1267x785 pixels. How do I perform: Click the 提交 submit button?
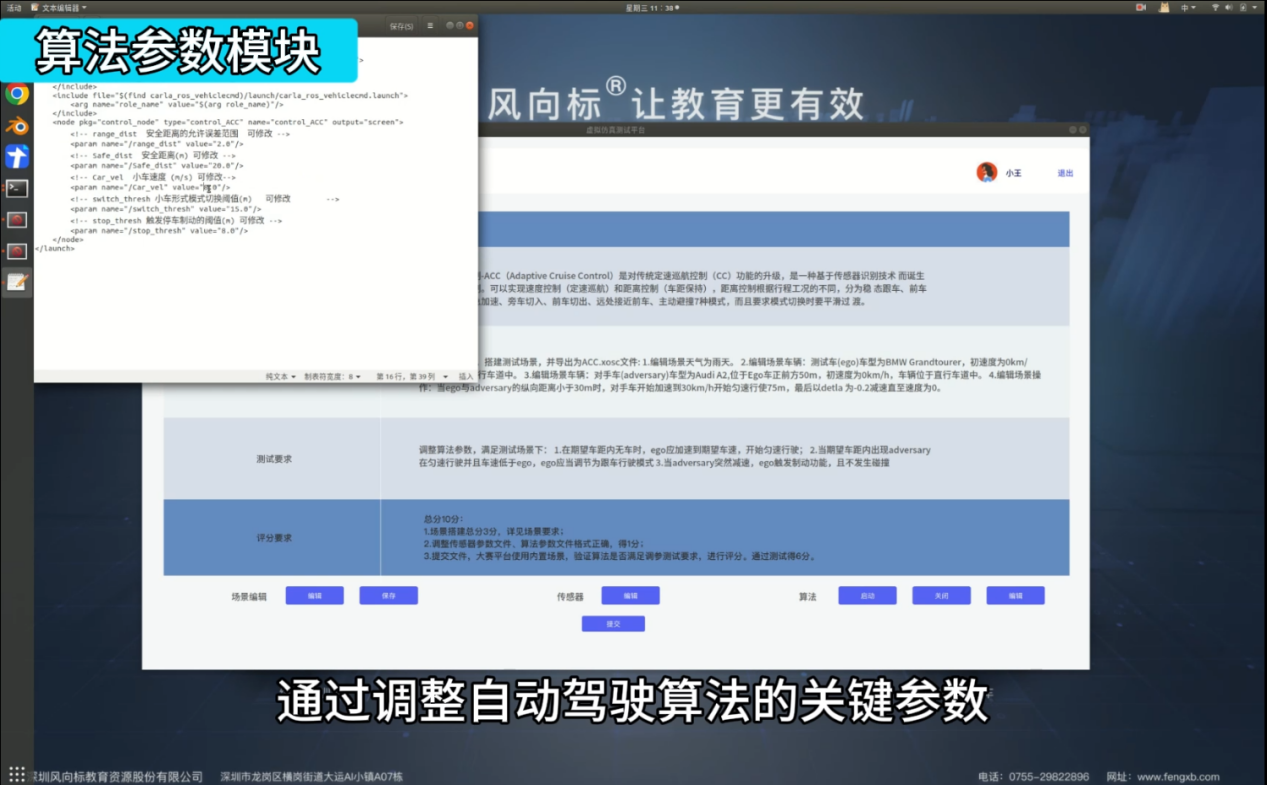pos(612,622)
